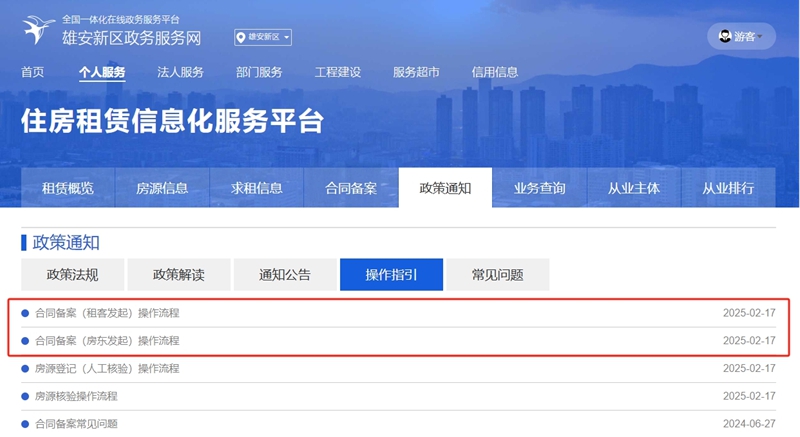
Task: Click the location pin icon
Action: (241, 38)
